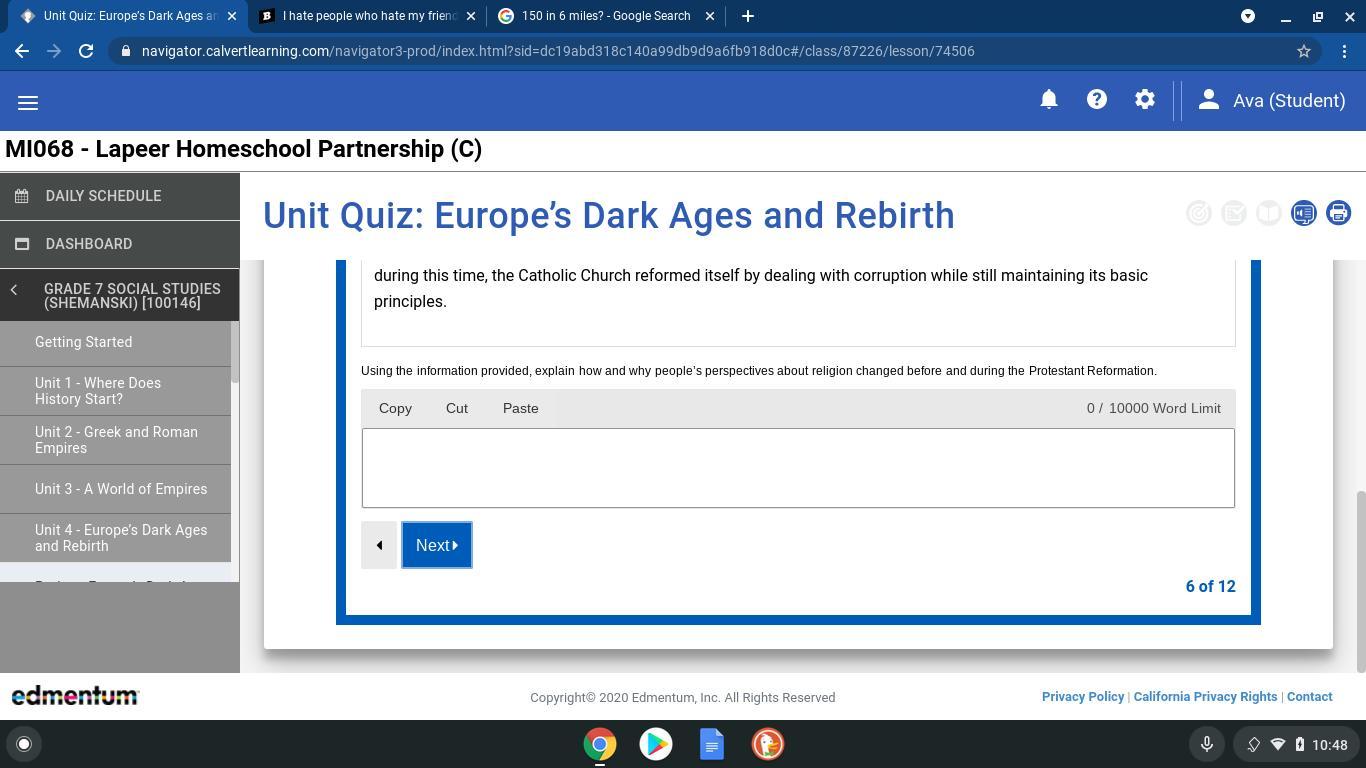Open the notifications bell
This screenshot has width=1366, height=768.
pos(1049,100)
